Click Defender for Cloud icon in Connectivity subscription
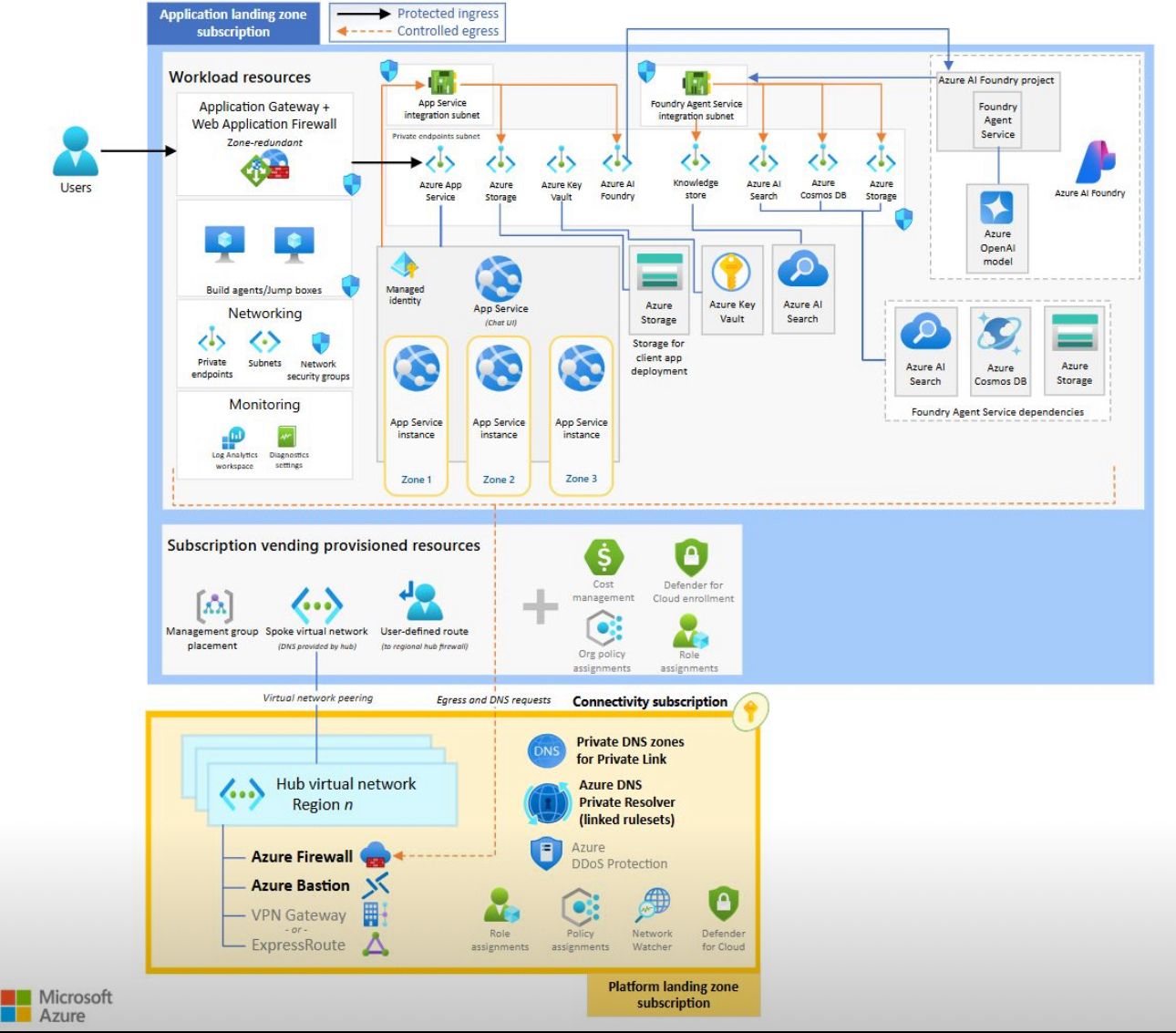The image size is (1176, 1033). [723, 905]
